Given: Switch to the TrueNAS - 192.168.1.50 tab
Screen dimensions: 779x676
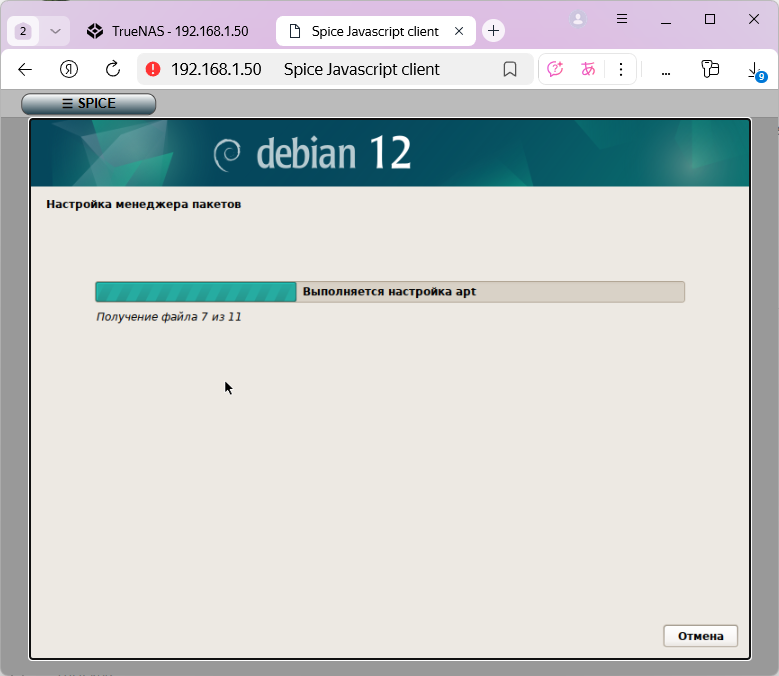Looking at the screenshot, I should pos(167,31).
